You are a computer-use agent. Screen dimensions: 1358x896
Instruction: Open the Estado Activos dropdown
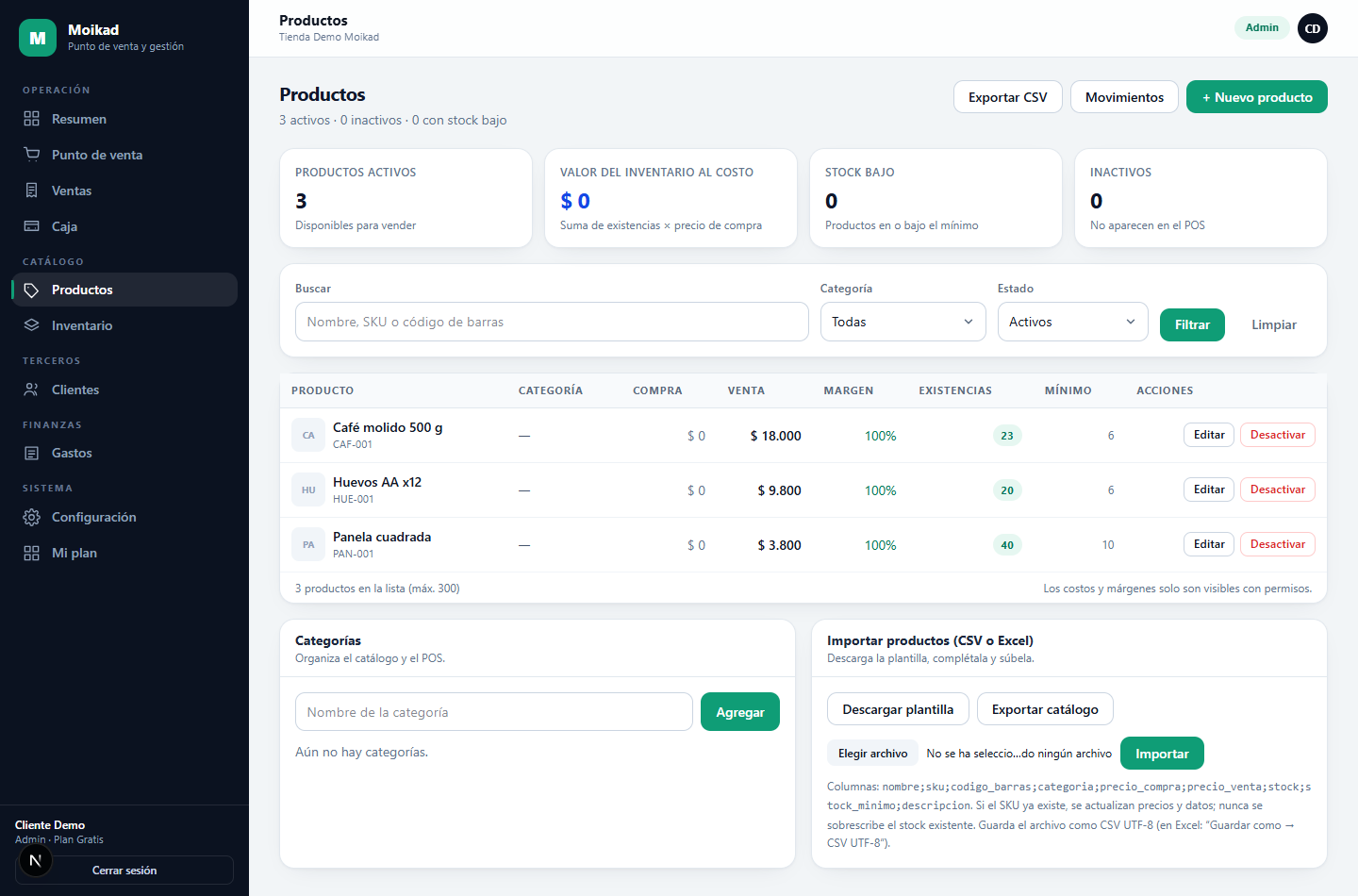1072,322
